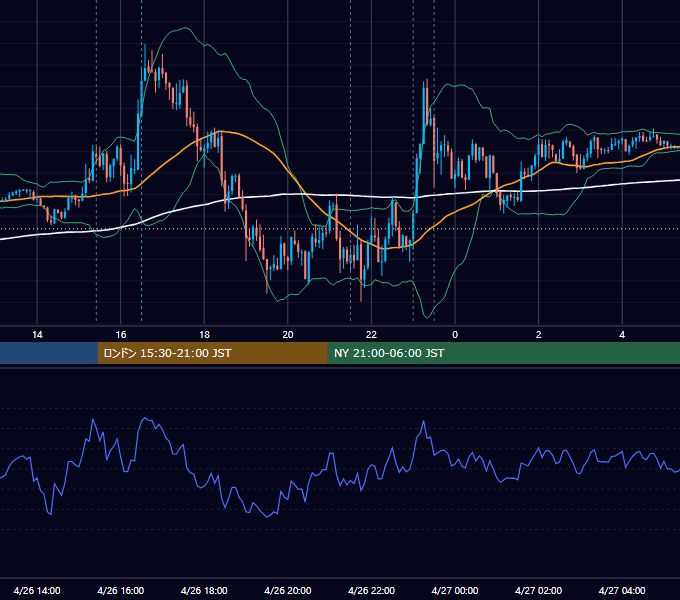This screenshot has height=600, width=680.
Task: Click the 4/26 22:00 date label
Action: tap(371, 590)
